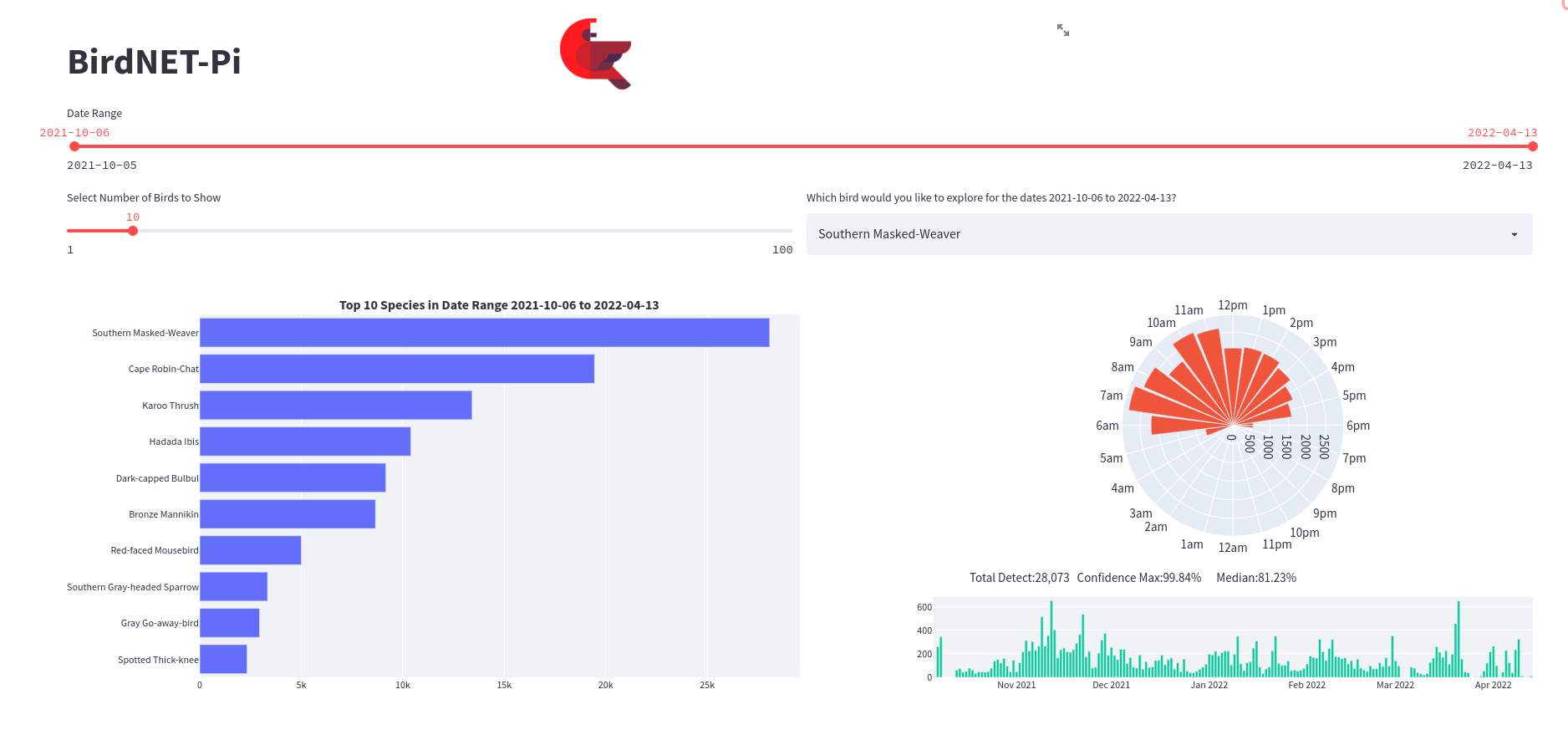Click the Southern Gray-headed Sparrow bar
The height and width of the screenshot is (730, 1568).
coord(233,587)
